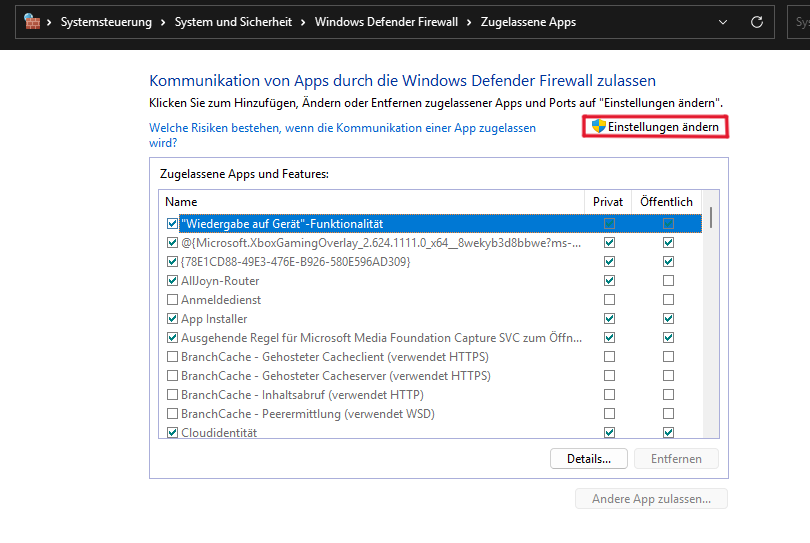The image size is (810, 543).
Task: Select the Anmeldedienst row text
Action: tap(221, 300)
